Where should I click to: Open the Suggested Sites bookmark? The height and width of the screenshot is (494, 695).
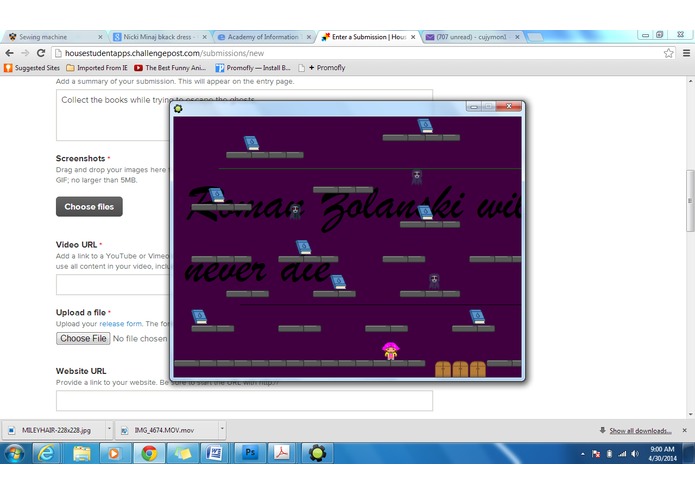[32, 68]
